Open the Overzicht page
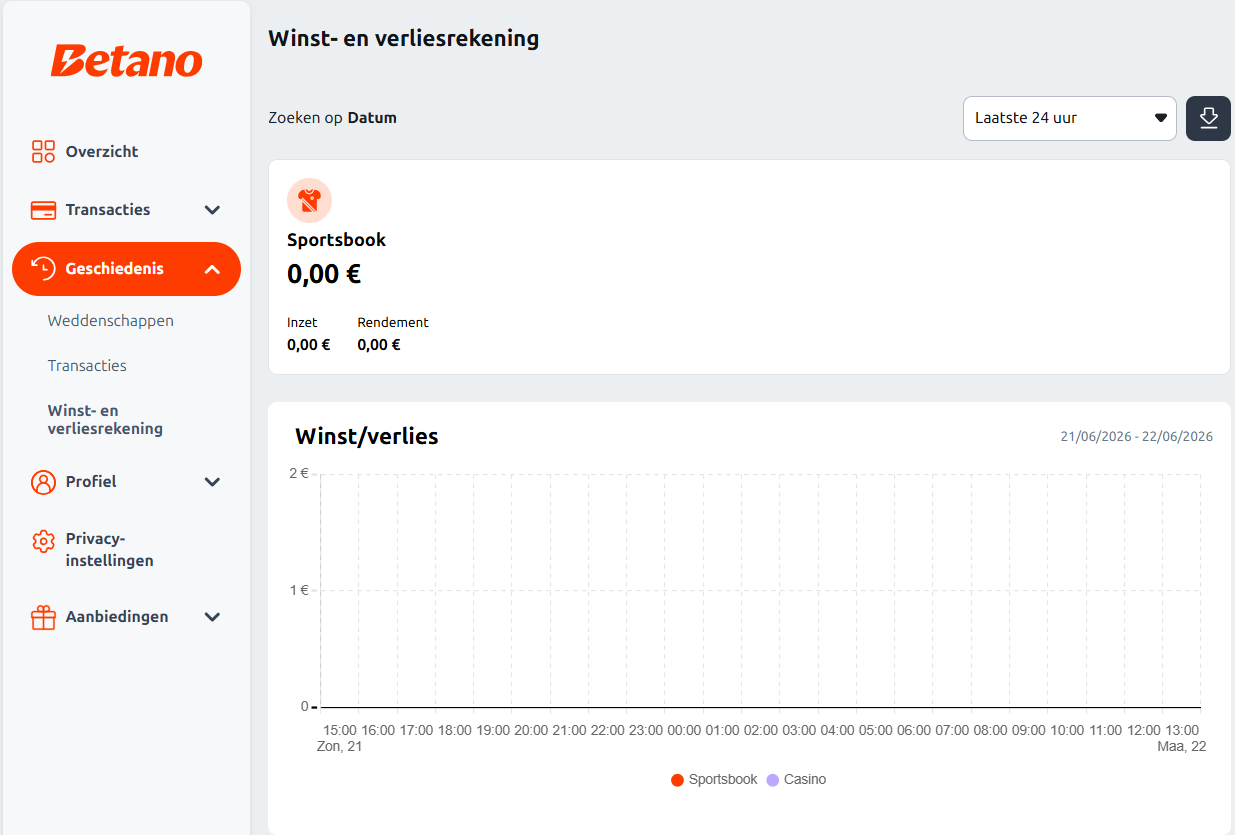 (x=102, y=152)
